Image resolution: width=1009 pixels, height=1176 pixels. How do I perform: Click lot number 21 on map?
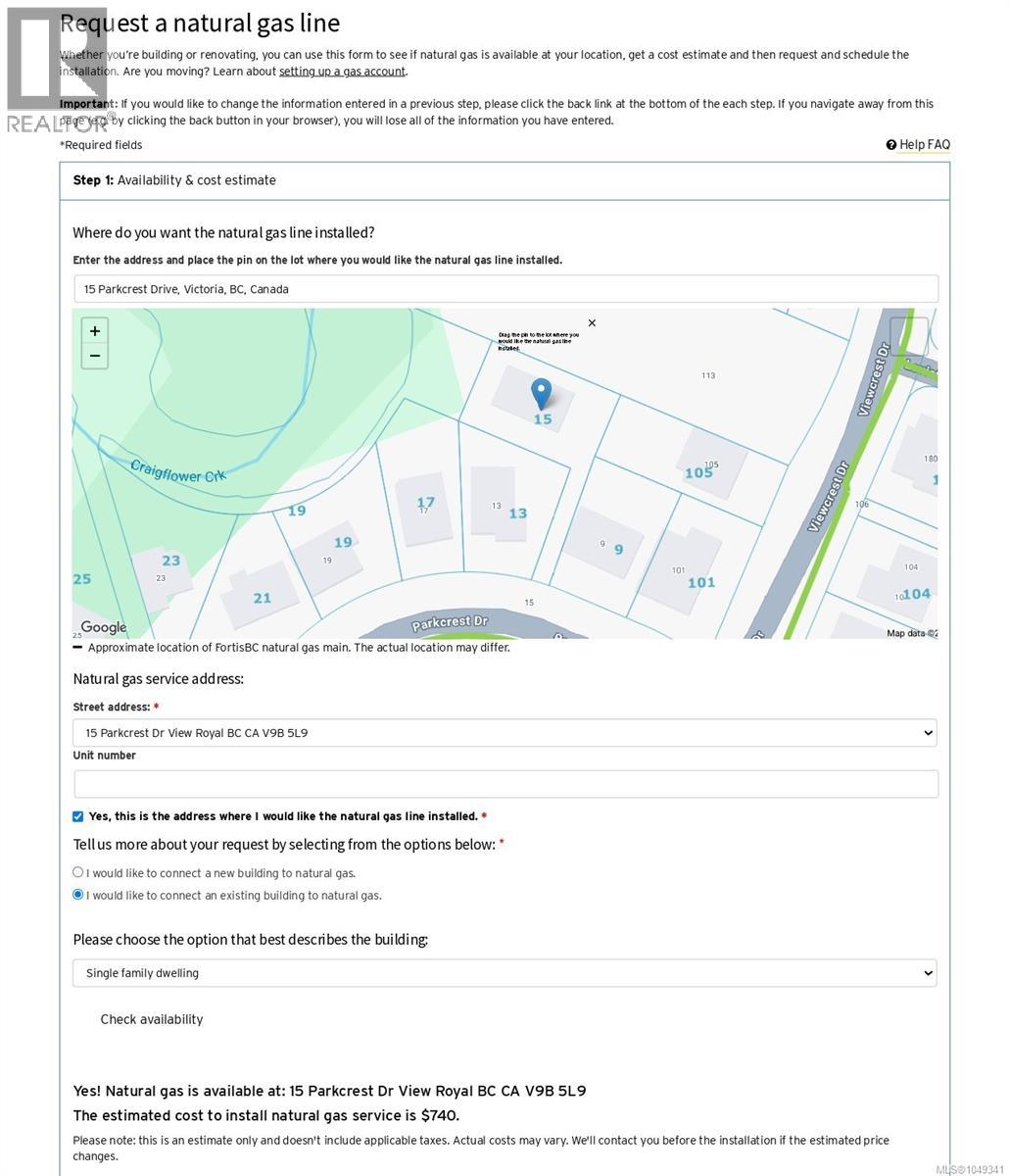262,598
